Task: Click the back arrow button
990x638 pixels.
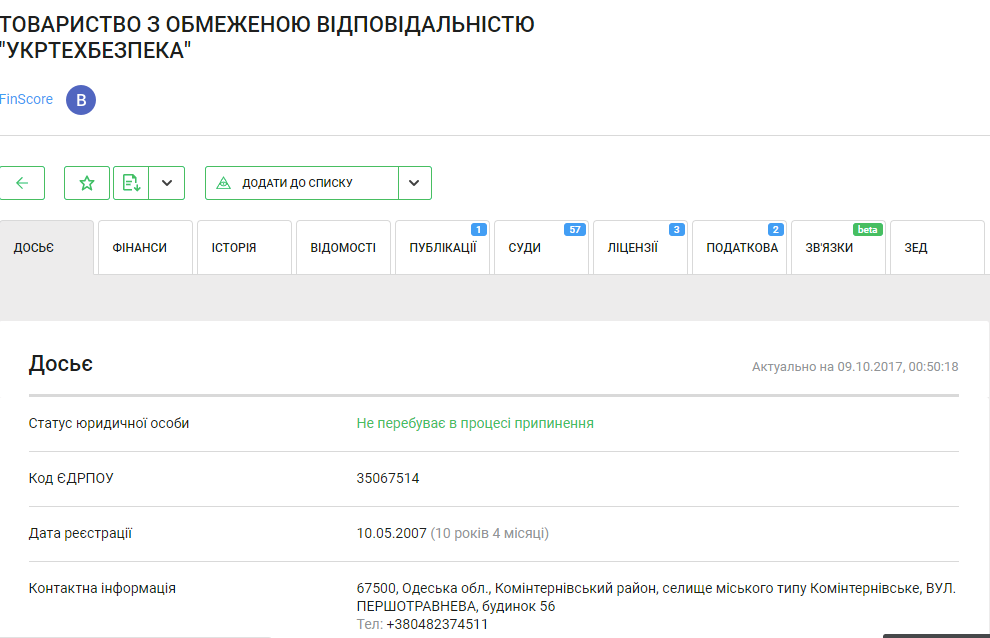Action: [x=22, y=183]
